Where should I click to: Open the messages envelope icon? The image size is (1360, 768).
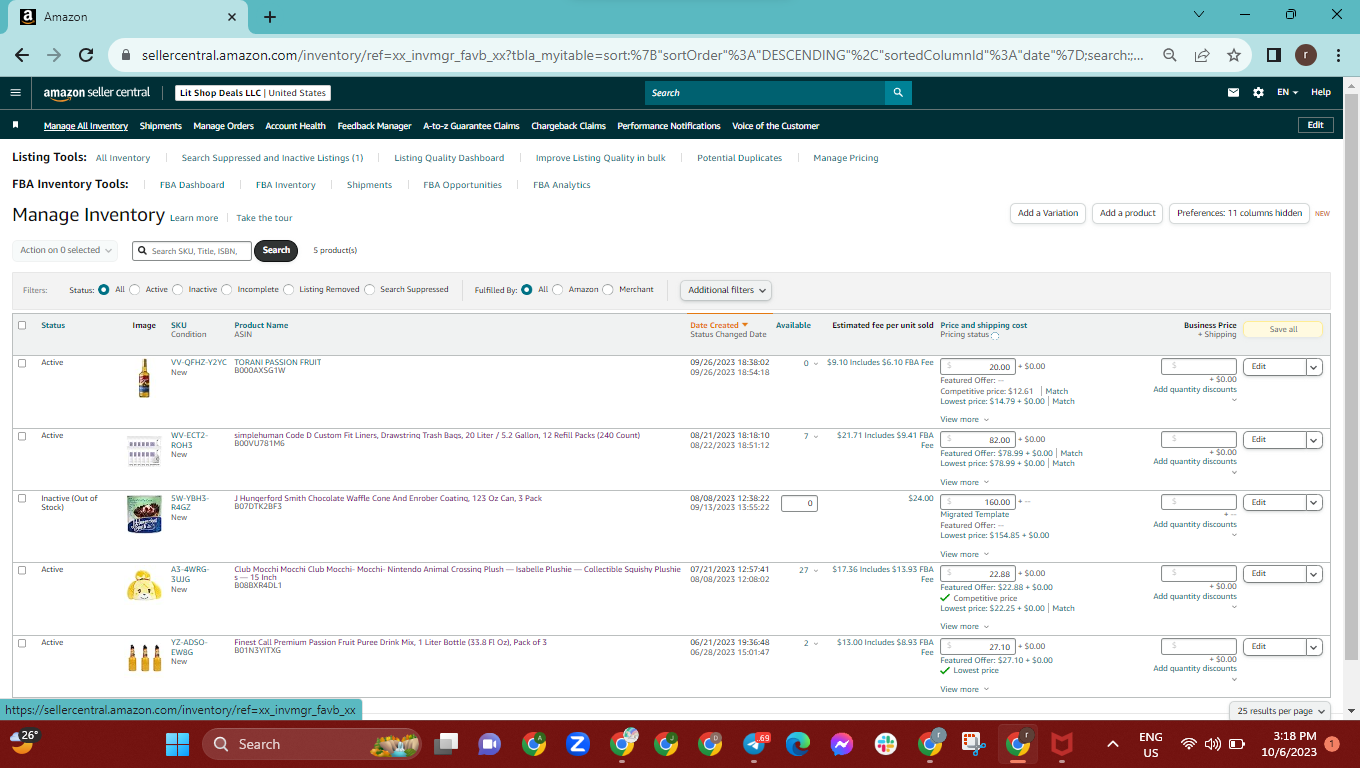(1233, 93)
